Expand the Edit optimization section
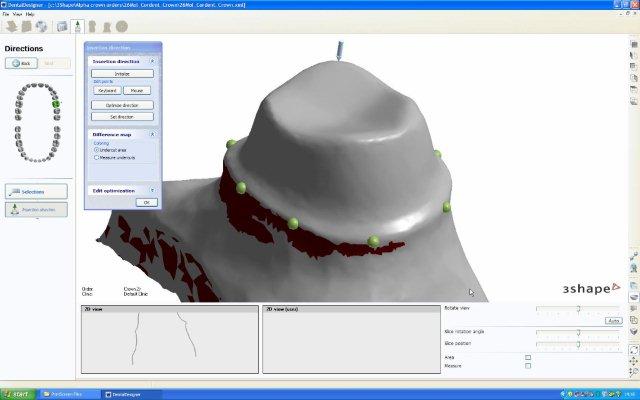640x400 pixels. pyautogui.click(x=152, y=190)
